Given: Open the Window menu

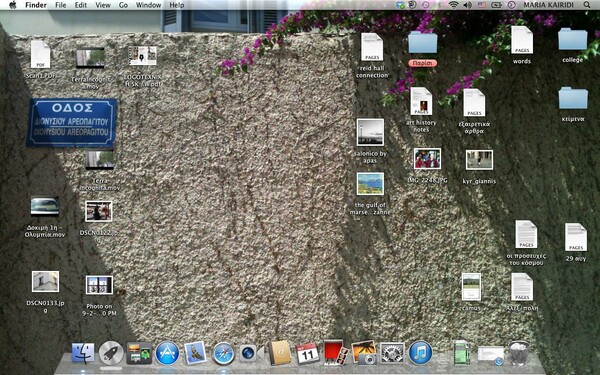Looking at the screenshot, I should coord(148,5).
